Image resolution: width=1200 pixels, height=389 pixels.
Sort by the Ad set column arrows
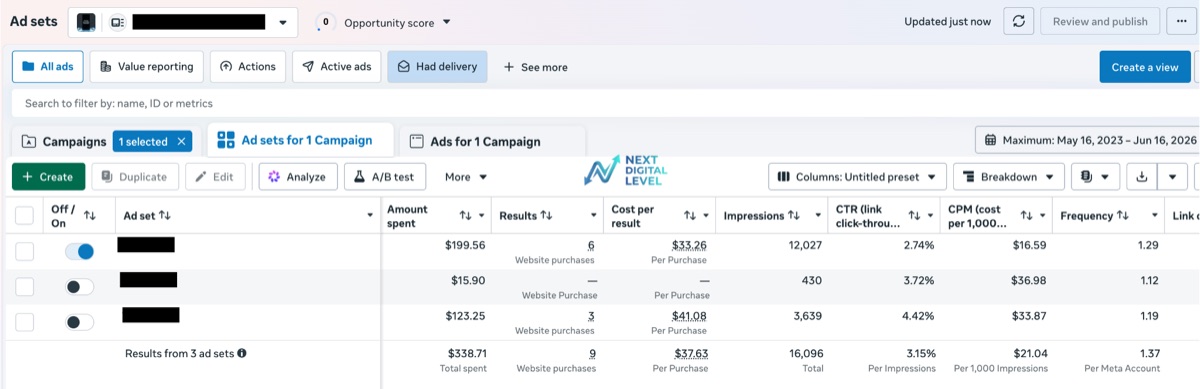(165, 215)
